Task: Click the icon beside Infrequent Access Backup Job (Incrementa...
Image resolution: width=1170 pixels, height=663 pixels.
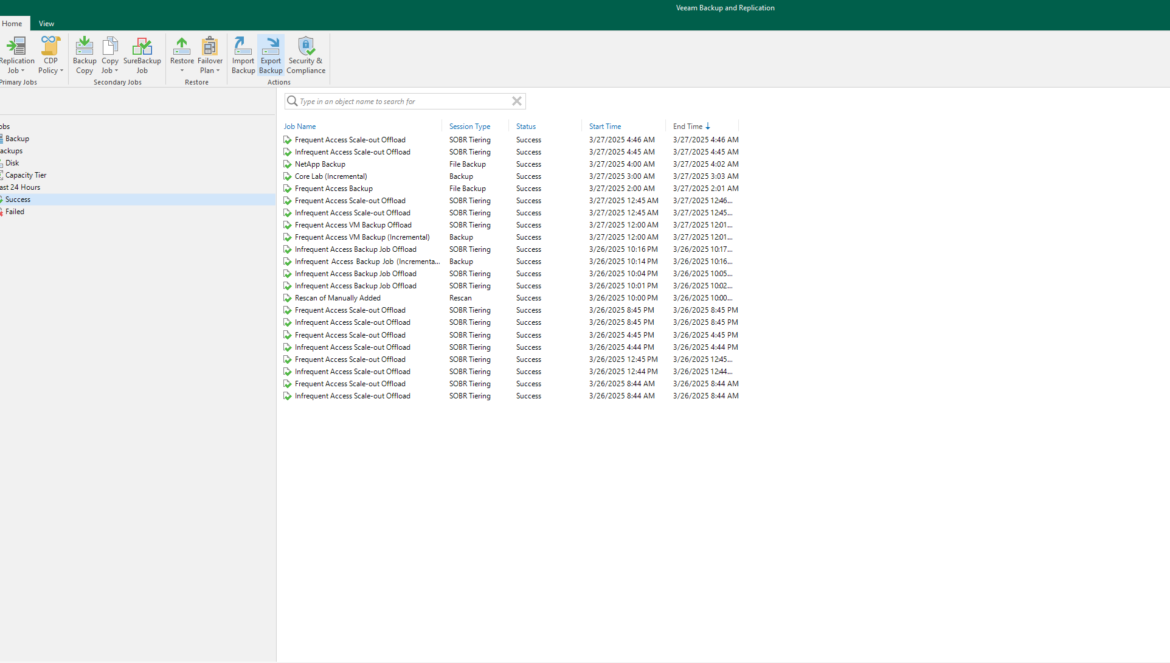Action: pos(287,261)
